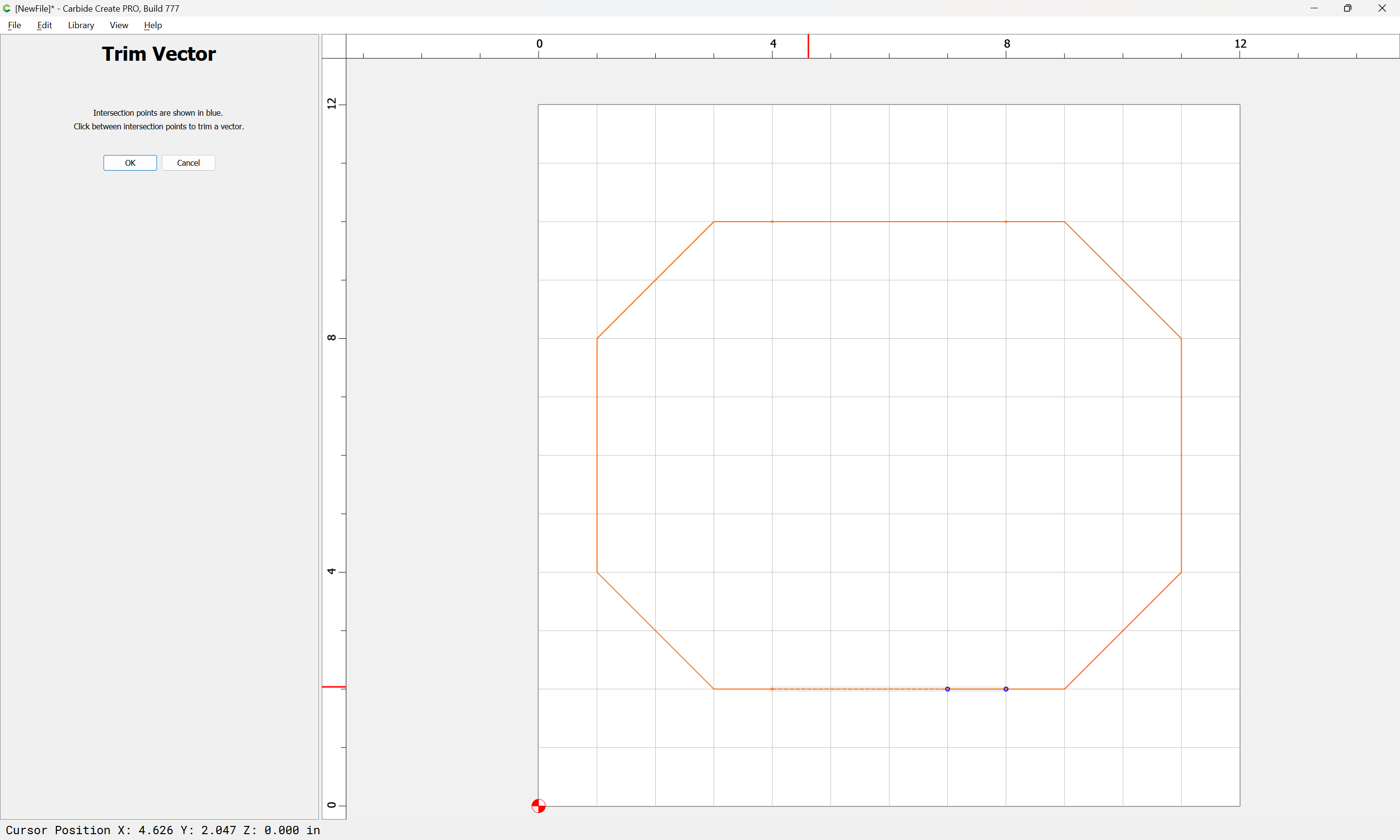Open the File menu
Image resolution: width=1400 pixels, height=840 pixels.
pos(14,25)
